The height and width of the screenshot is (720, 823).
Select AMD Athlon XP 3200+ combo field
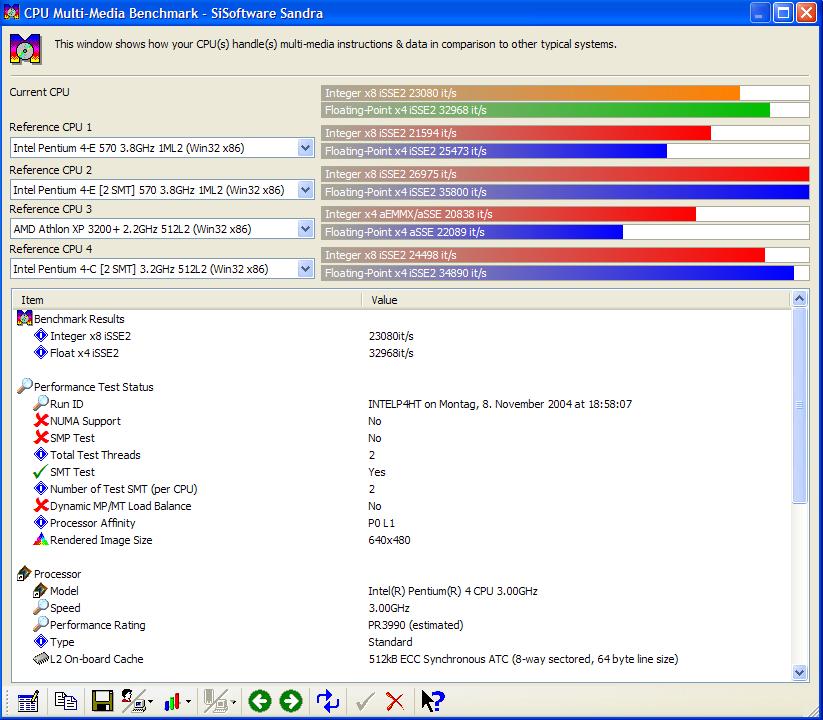coord(162,229)
